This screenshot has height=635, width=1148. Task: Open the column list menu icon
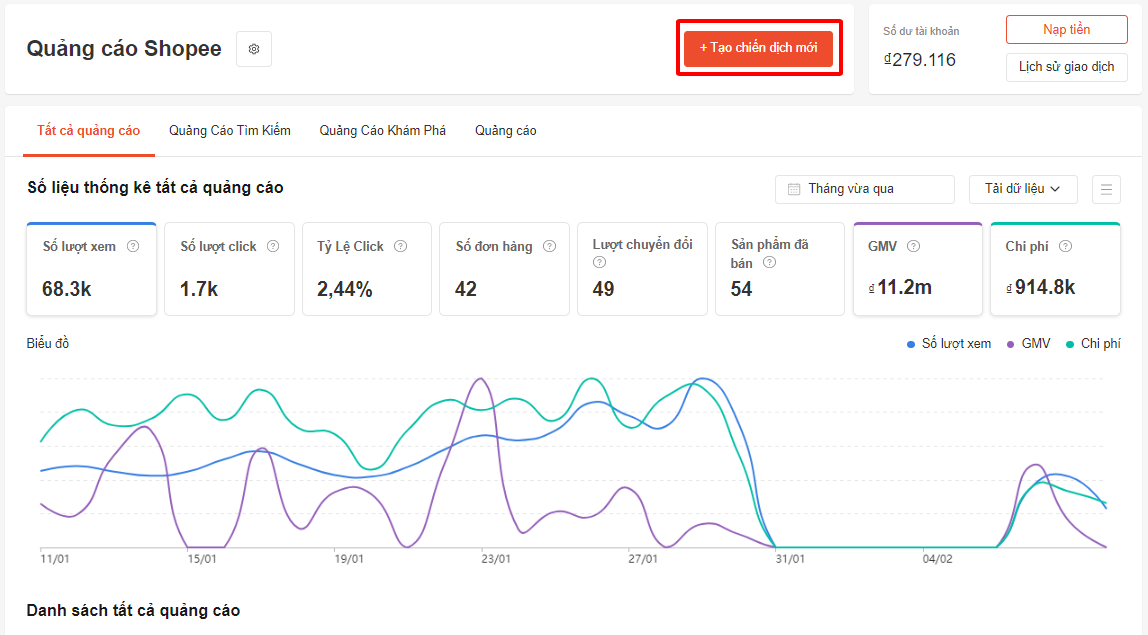click(1106, 189)
